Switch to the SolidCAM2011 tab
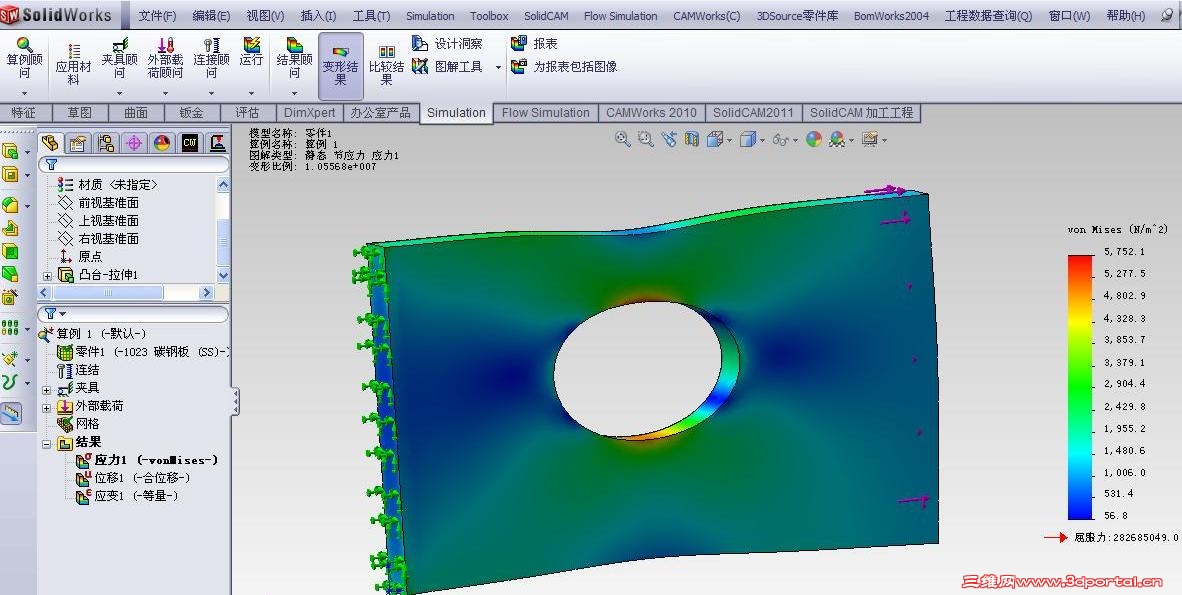Screen dimensions: 1182x595 click(x=753, y=112)
